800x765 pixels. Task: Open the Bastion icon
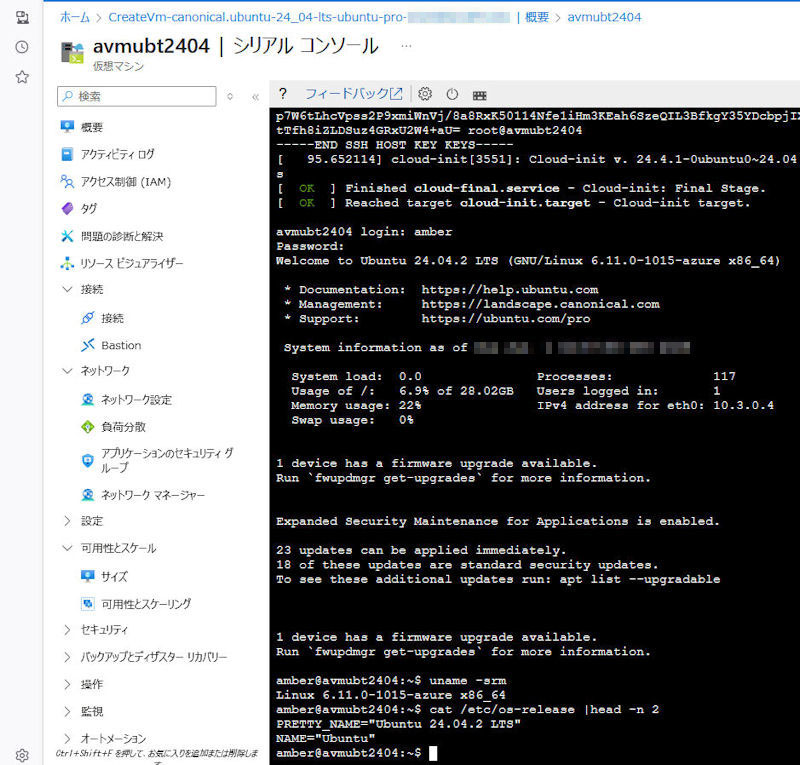pyautogui.click(x=88, y=345)
